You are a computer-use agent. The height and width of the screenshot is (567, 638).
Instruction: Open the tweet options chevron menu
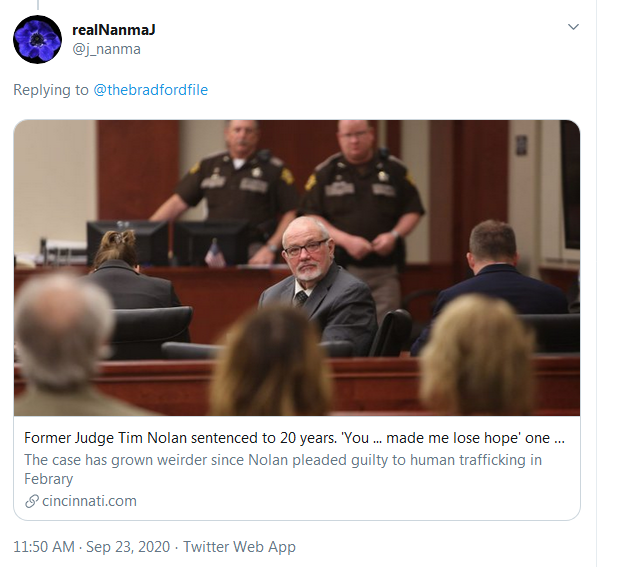click(x=573, y=27)
